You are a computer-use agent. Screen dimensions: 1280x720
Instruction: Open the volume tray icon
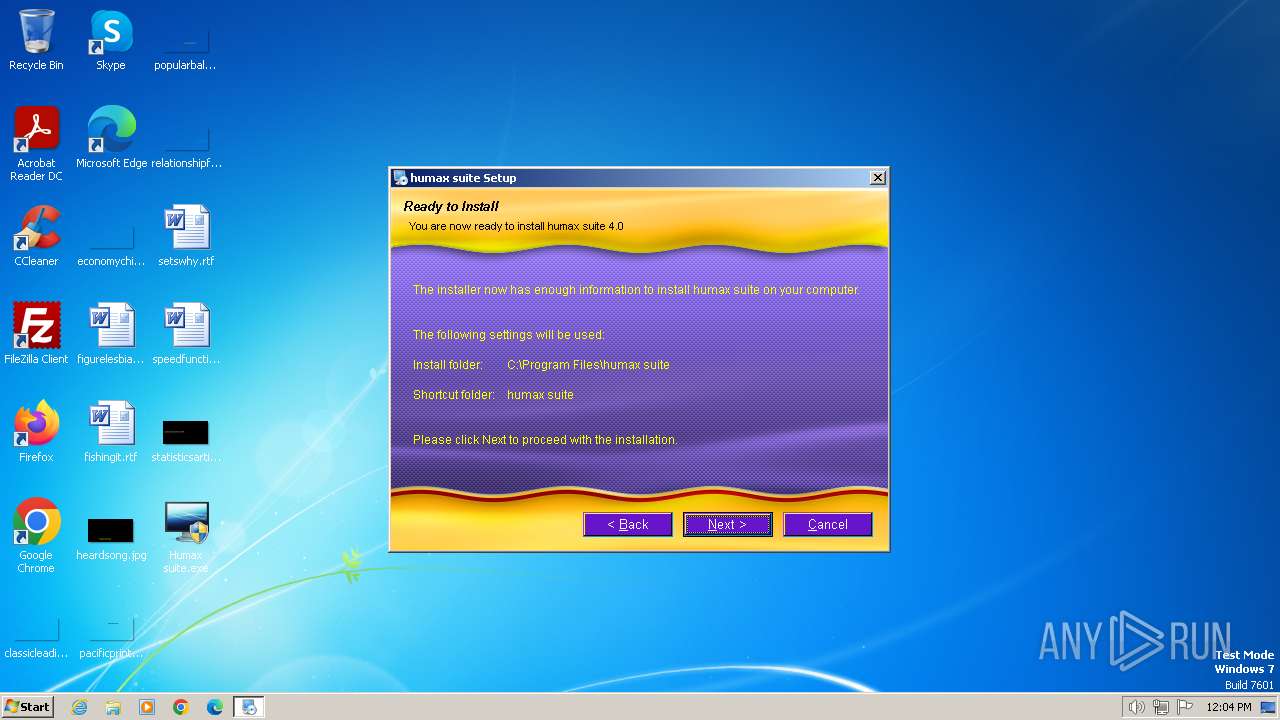(1136, 707)
